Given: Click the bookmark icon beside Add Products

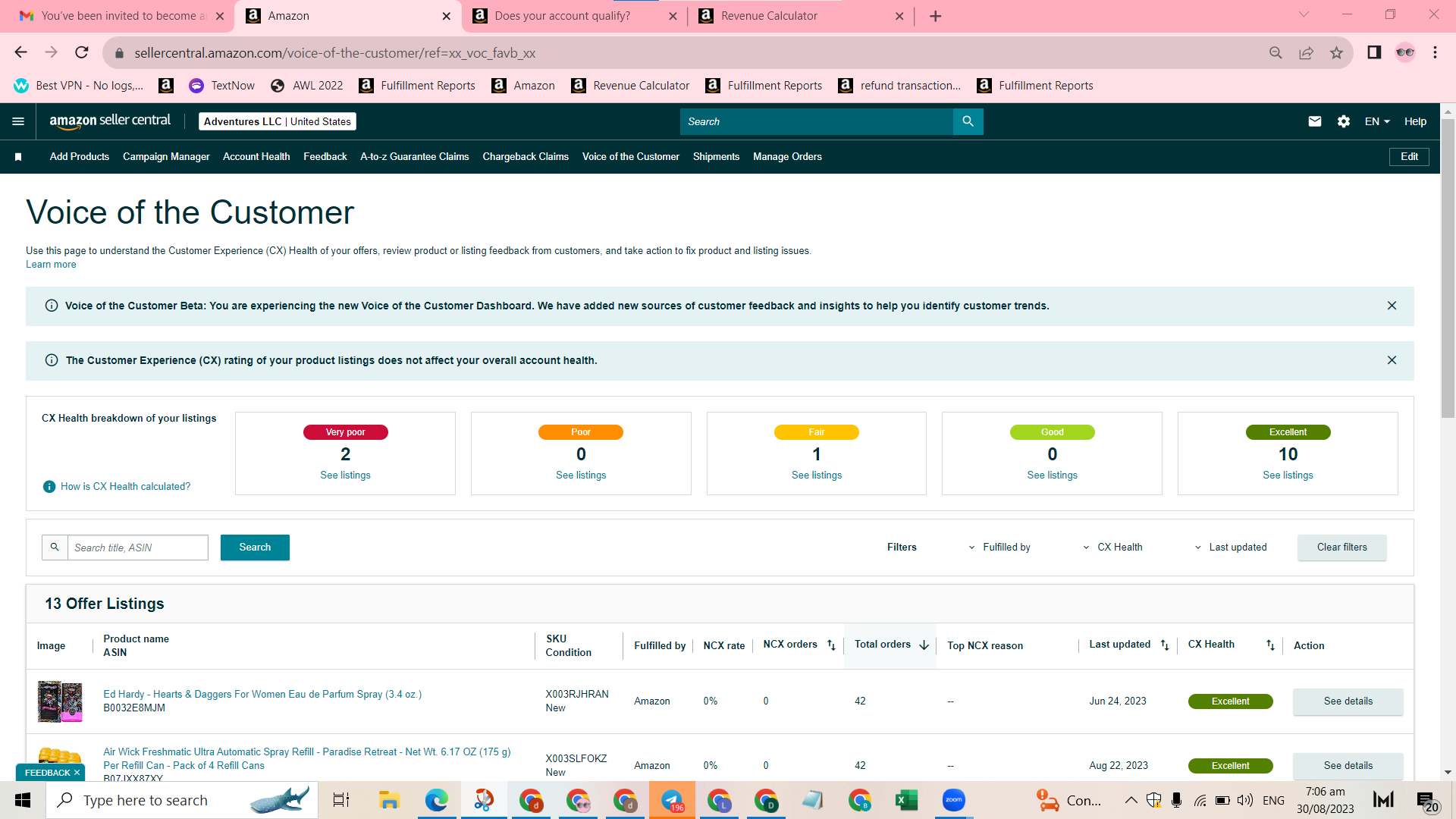Looking at the screenshot, I should (x=18, y=157).
